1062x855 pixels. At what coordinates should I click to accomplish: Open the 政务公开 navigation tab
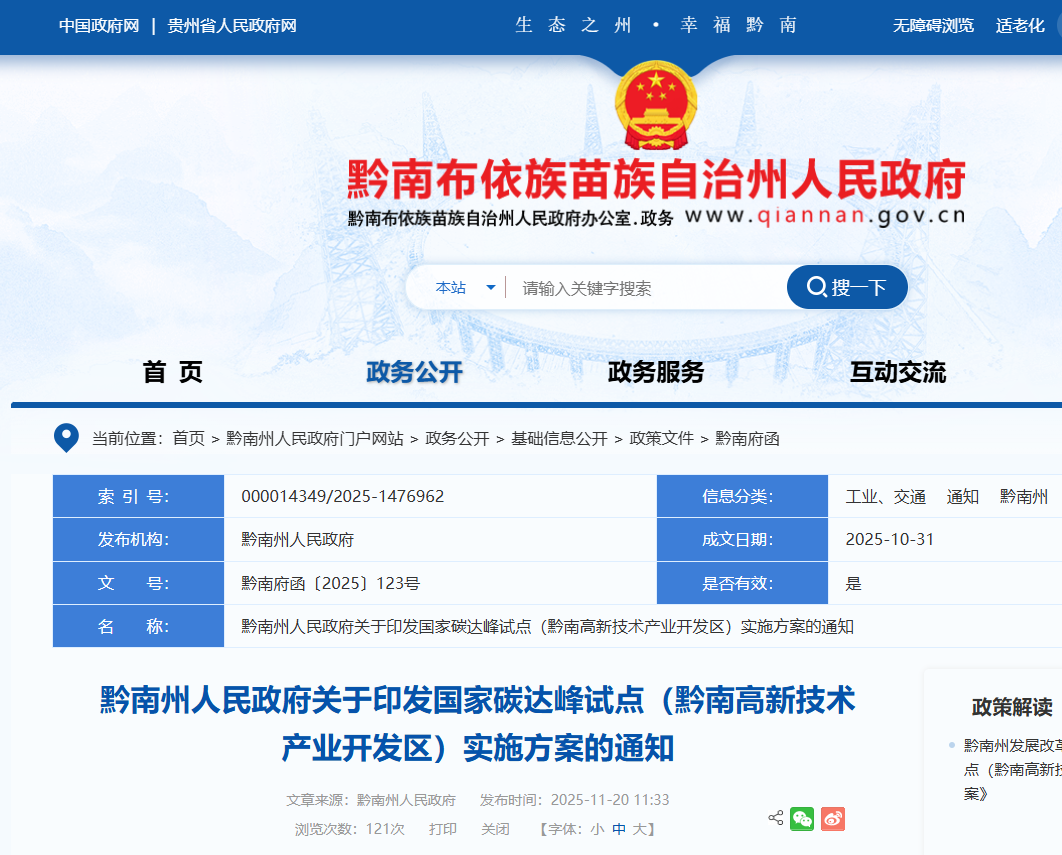414,372
